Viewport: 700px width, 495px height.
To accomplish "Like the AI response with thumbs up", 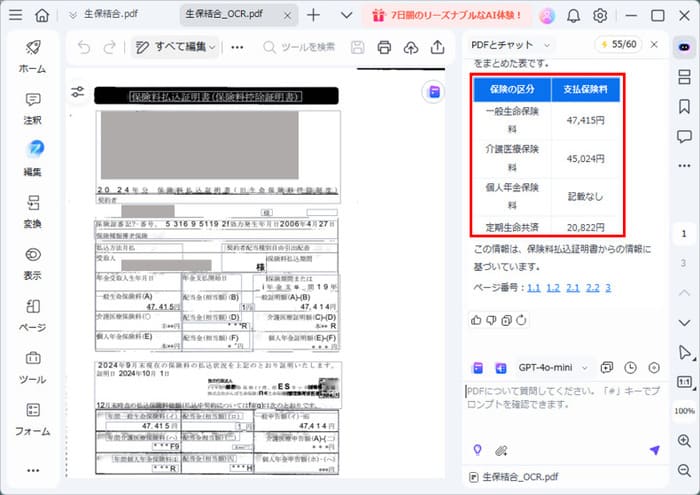I will tap(476, 320).
